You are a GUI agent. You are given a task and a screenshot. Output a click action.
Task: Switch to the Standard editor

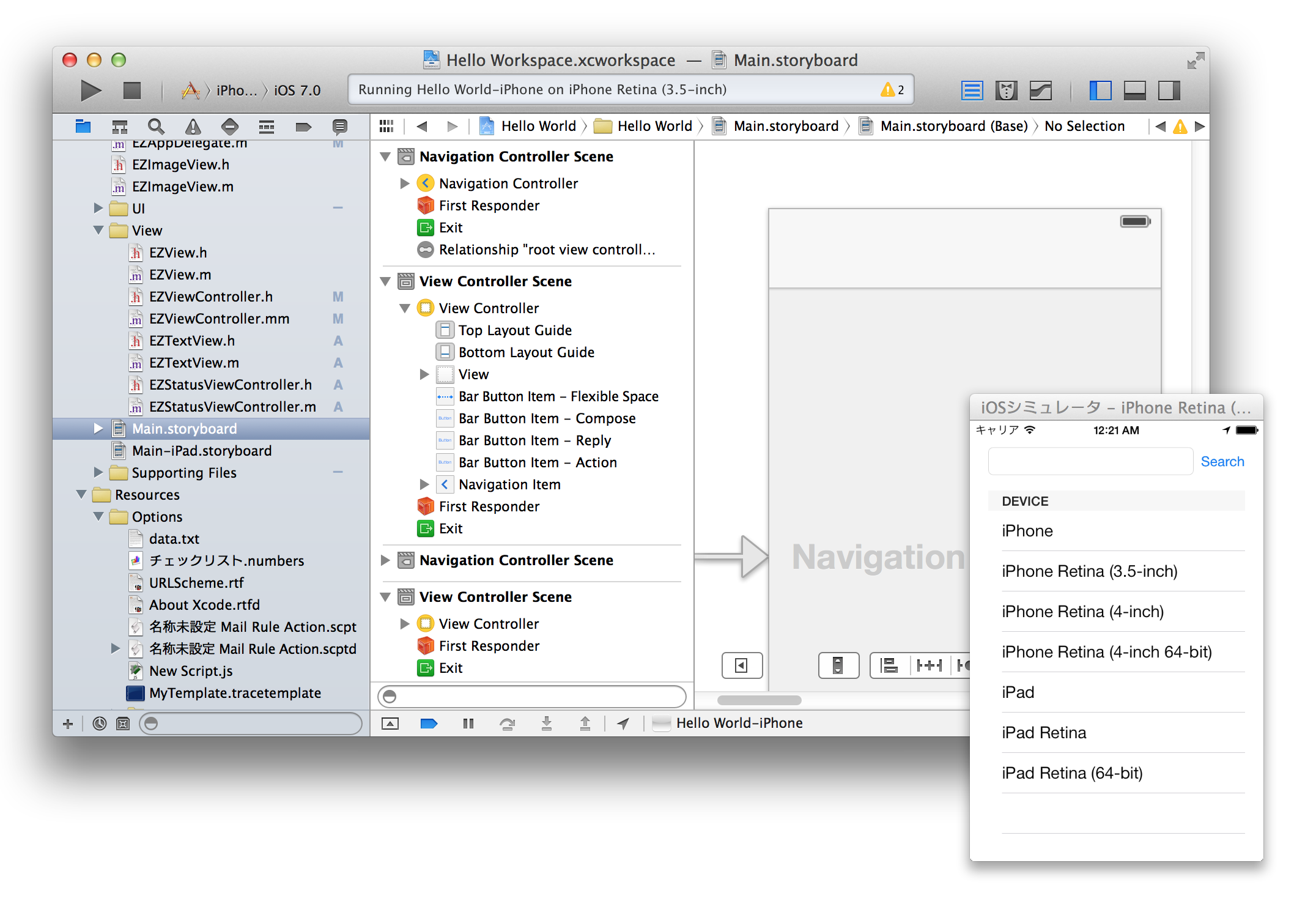[972, 91]
